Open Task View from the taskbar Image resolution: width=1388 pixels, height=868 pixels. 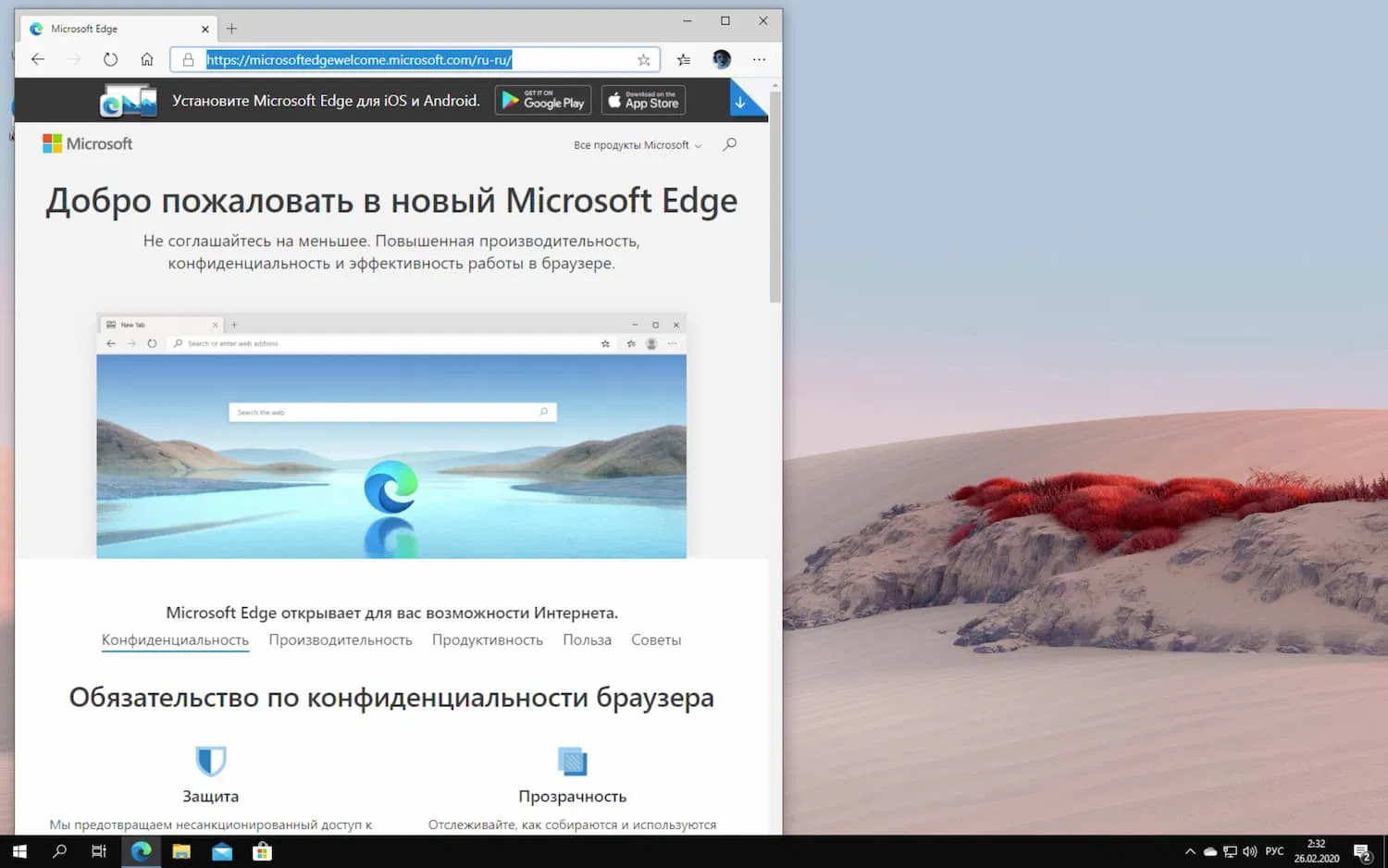tap(98, 850)
